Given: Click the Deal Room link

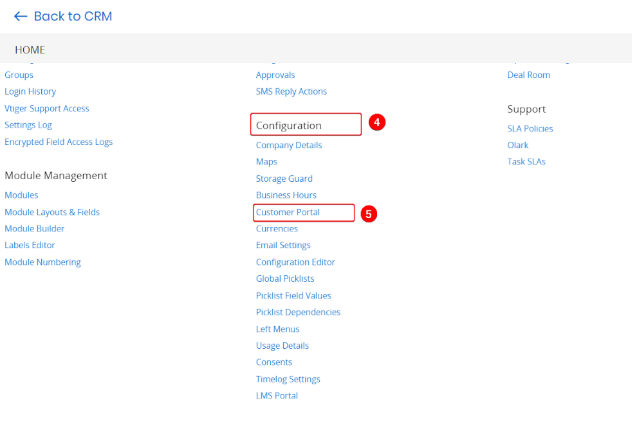Looking at the screenshot, I should click(528, 75).
